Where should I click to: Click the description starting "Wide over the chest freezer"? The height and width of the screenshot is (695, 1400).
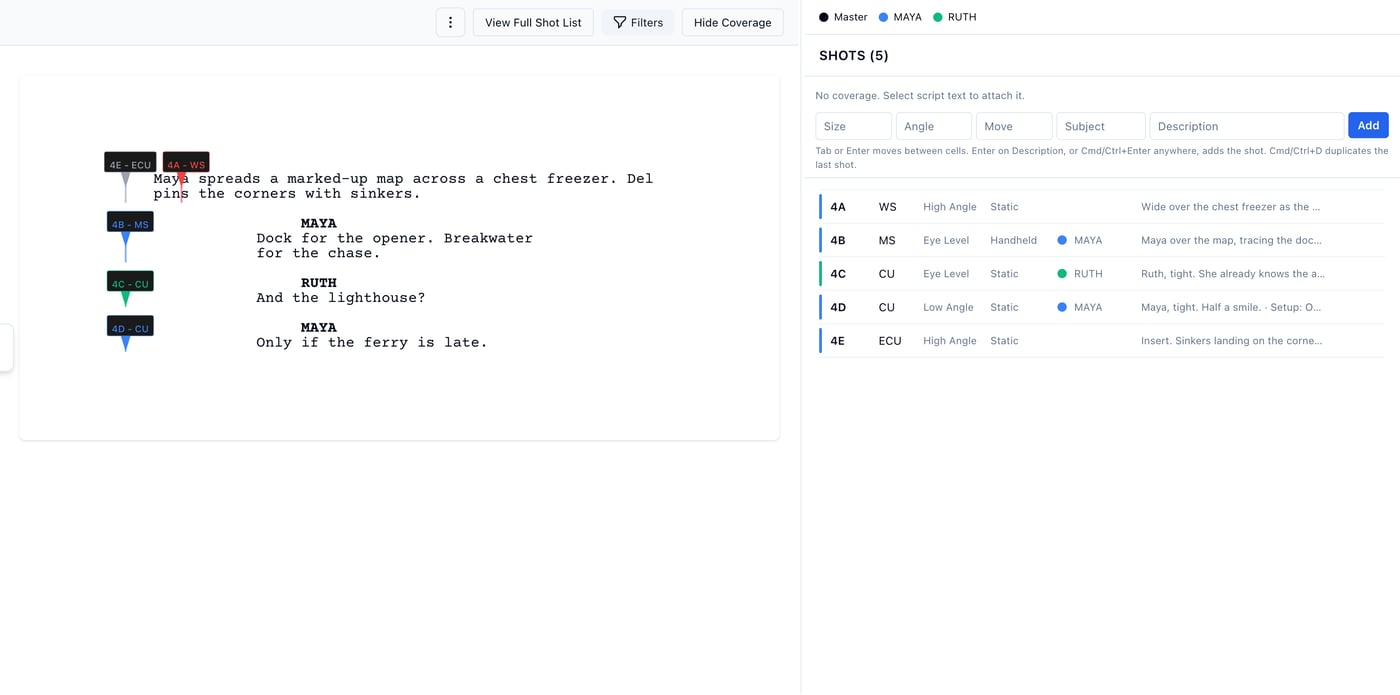coord(1231,207)
